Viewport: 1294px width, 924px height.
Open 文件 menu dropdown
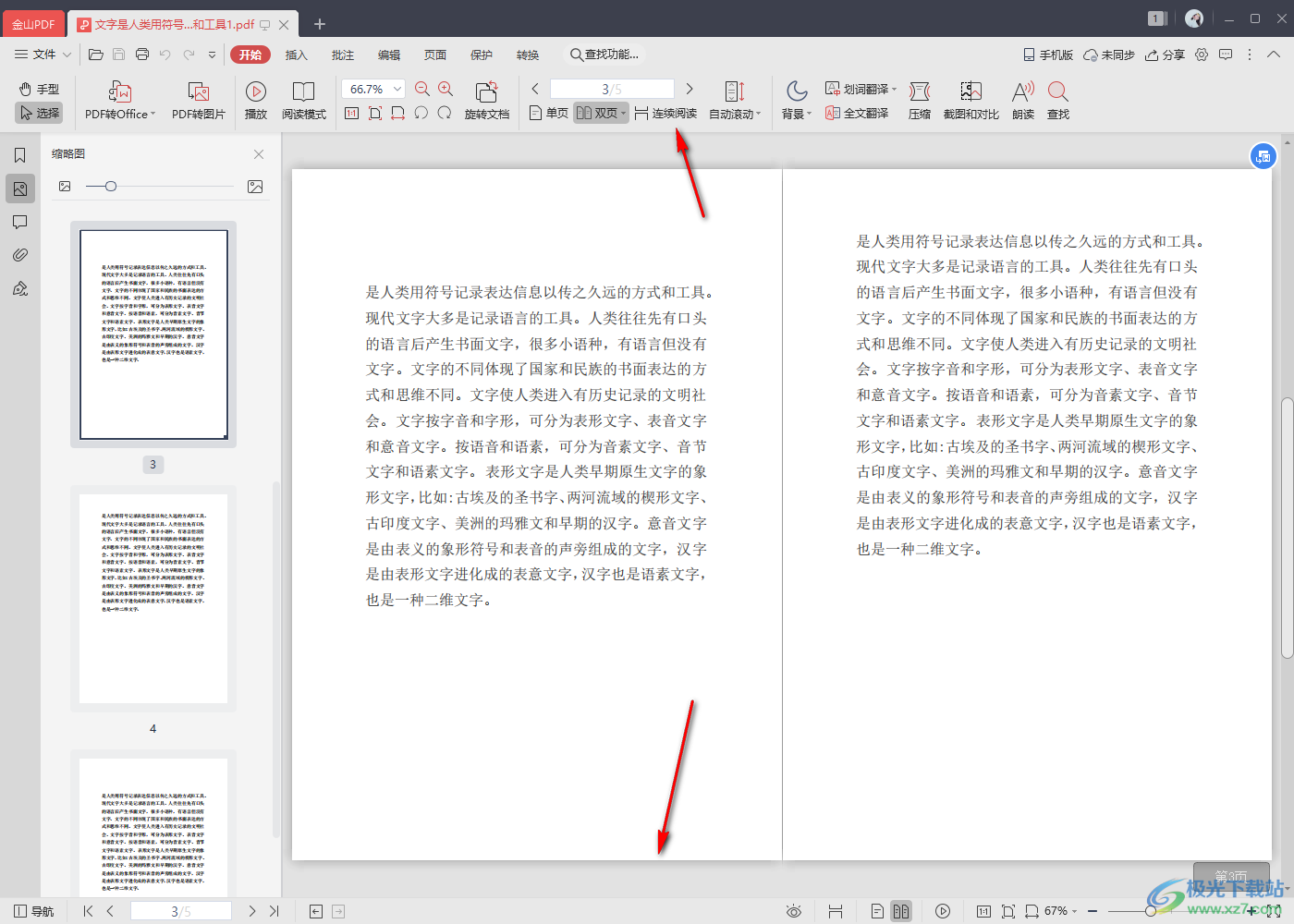pyautogui.click(x=43, y=55)
